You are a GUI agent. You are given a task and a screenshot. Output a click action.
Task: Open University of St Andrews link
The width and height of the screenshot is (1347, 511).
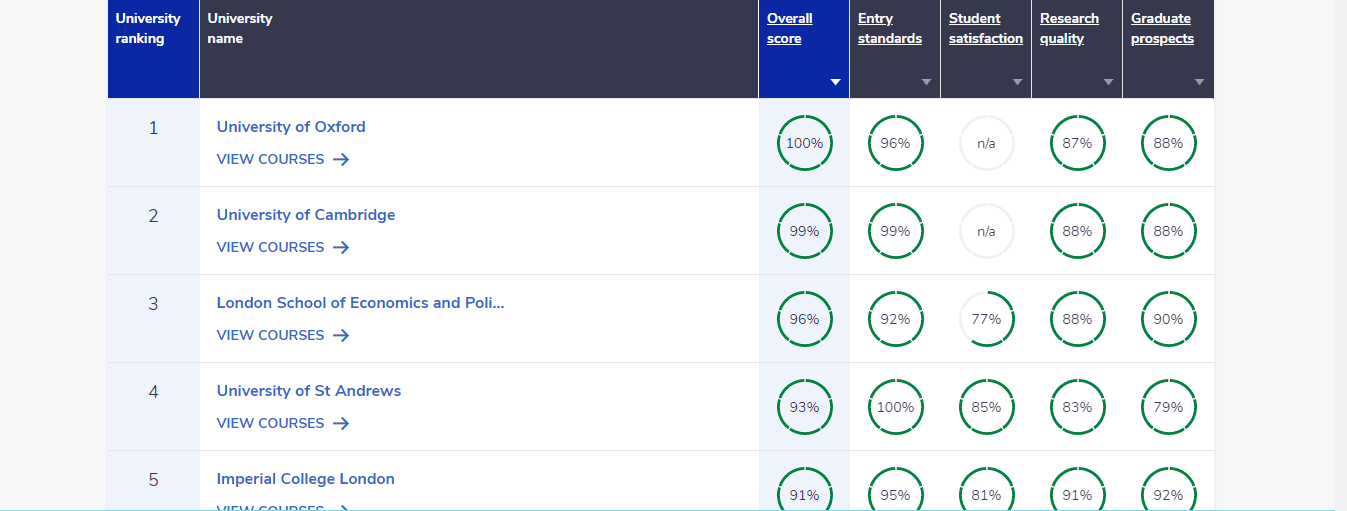[309, 391]
